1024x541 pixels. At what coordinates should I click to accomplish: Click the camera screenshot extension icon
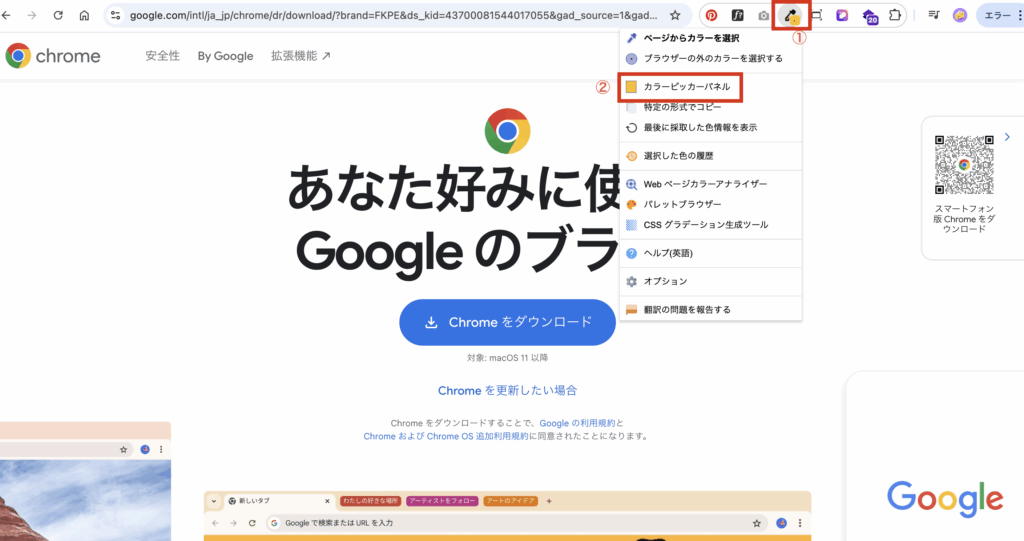[x=764, y=16]
